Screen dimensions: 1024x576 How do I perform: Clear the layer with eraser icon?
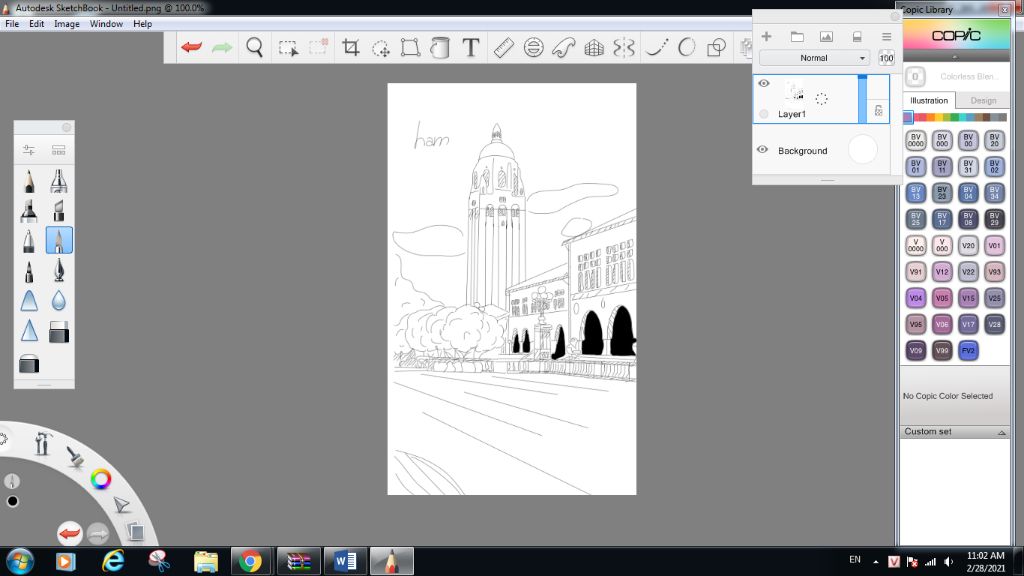coord(857,37)
